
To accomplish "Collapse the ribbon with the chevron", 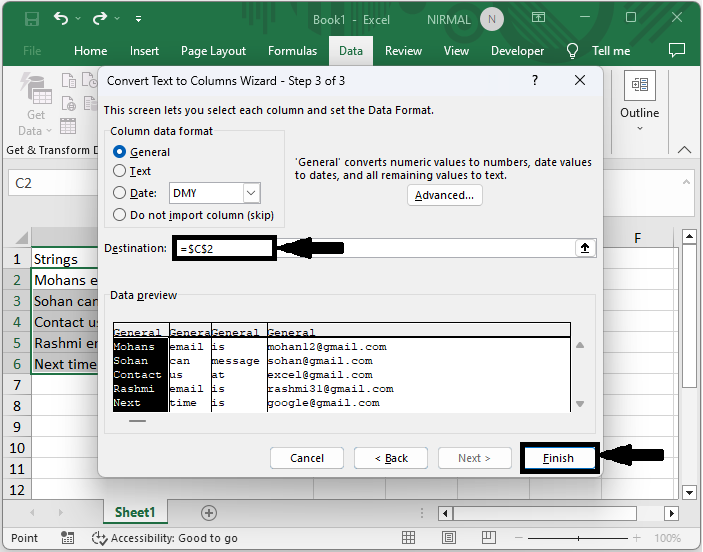I will (684, 150).
